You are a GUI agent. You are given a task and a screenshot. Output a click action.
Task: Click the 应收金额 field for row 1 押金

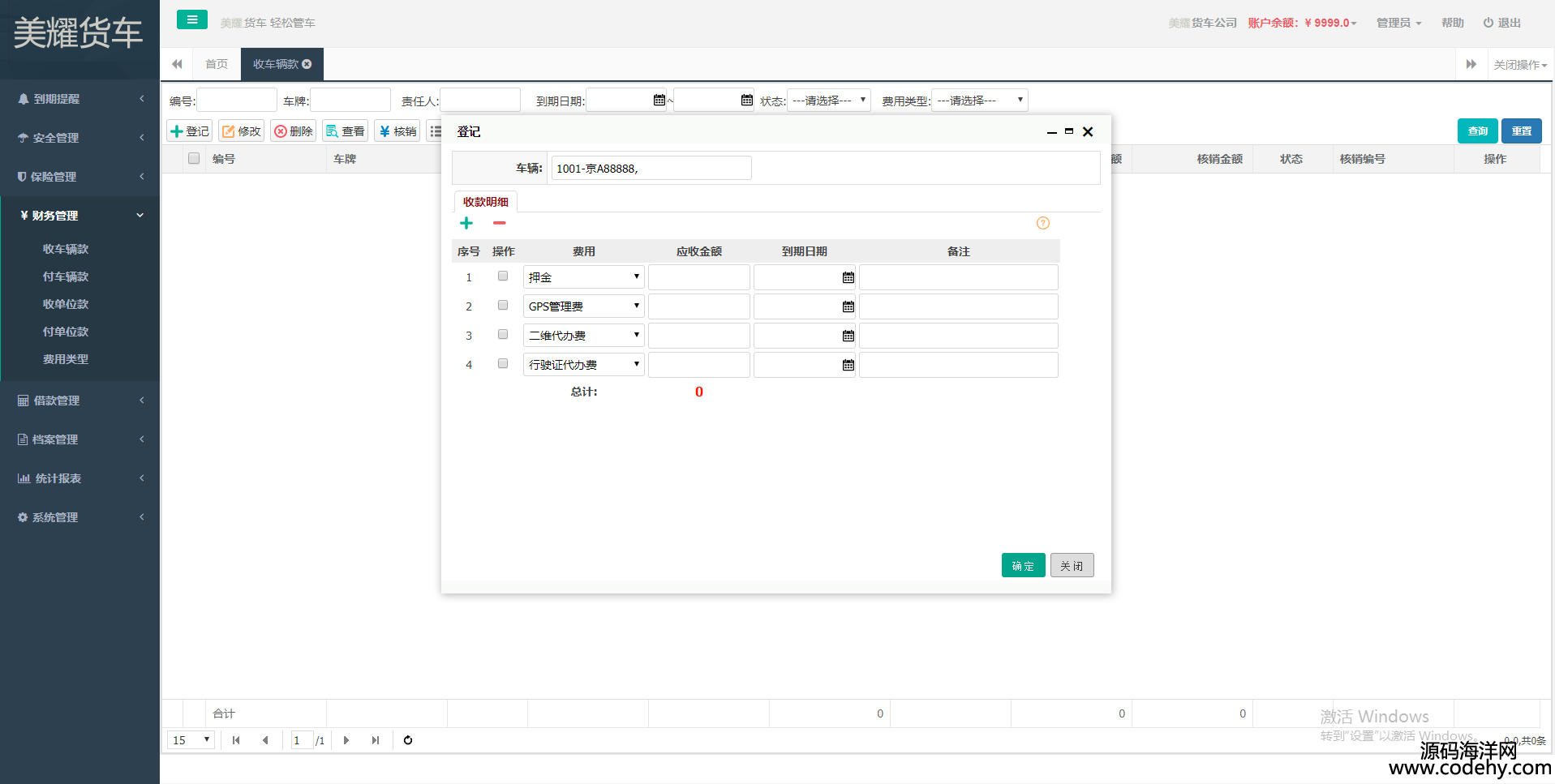click(699, 277)
